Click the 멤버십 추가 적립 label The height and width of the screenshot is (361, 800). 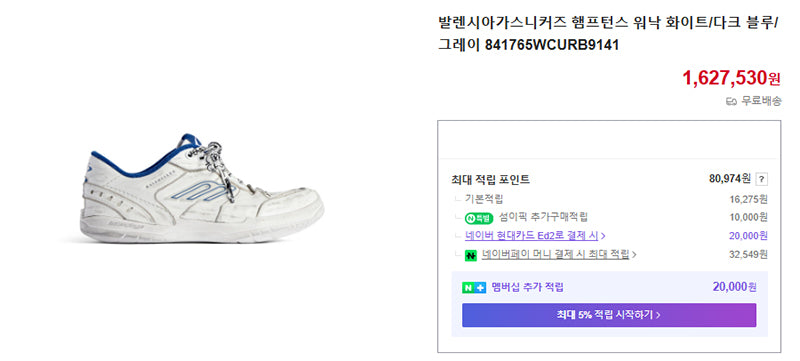pos(528,287)
